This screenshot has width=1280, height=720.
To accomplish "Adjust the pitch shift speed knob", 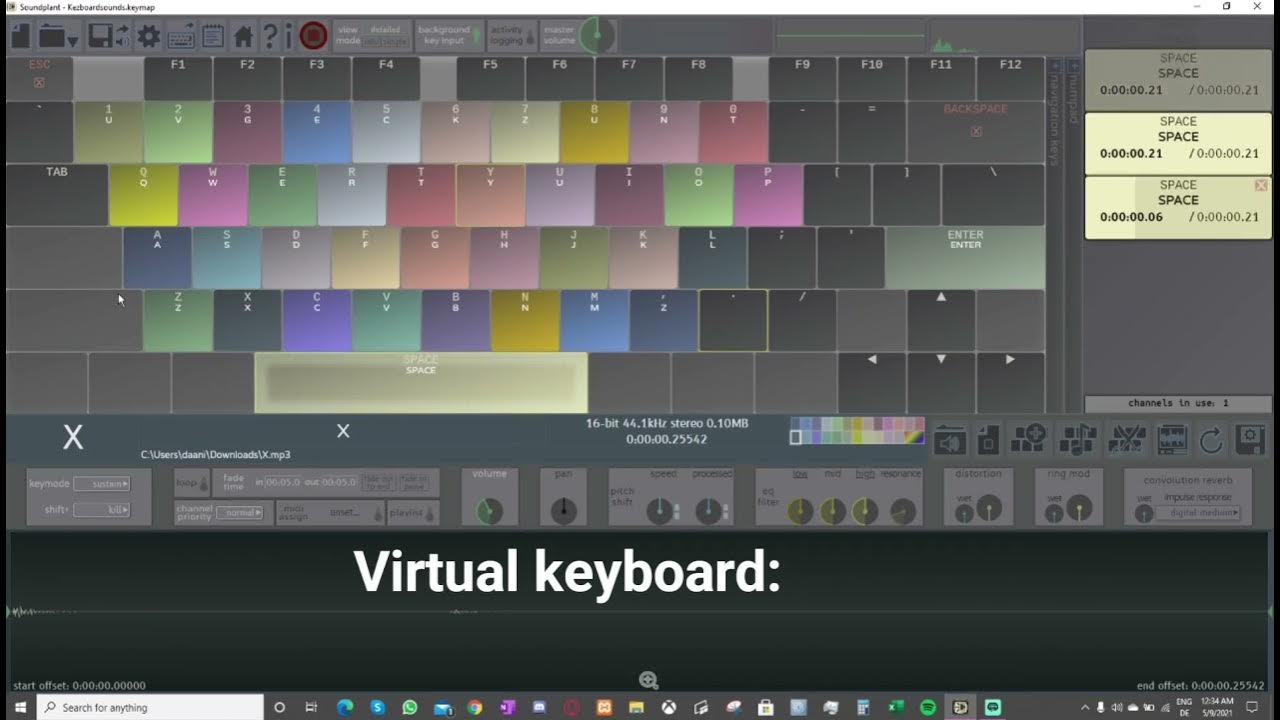I will click(659, 511).
